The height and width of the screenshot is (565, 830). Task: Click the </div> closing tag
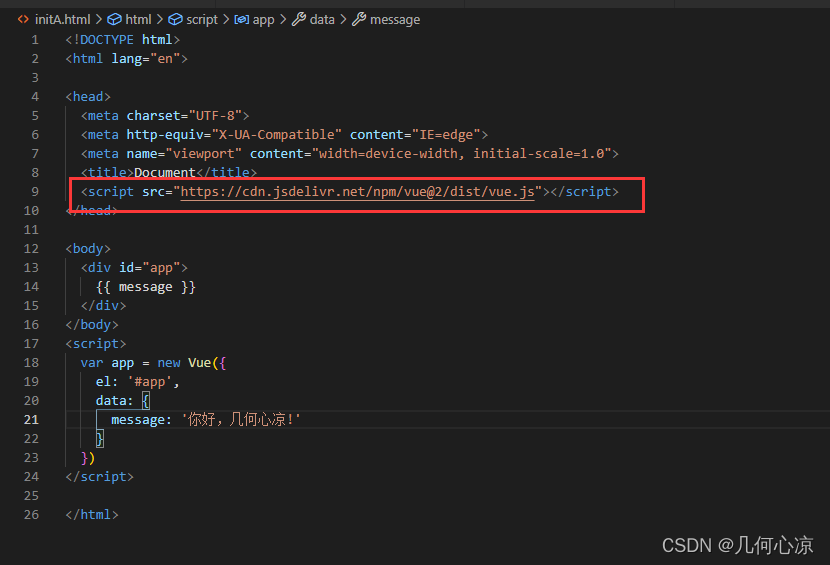(x=104, y=306)
